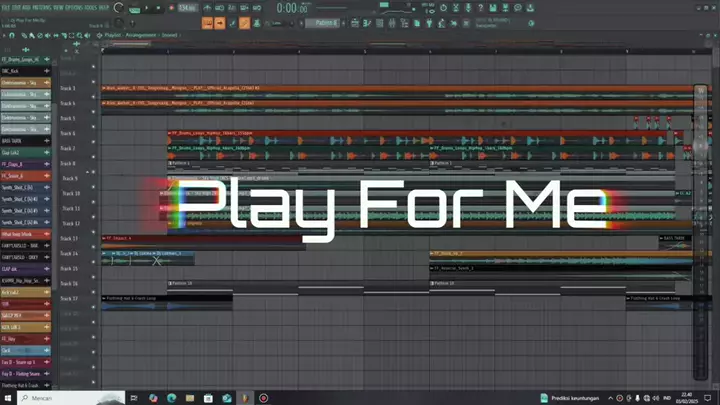
Task: Mute Track 8 using its green switch
Action: 95,163
